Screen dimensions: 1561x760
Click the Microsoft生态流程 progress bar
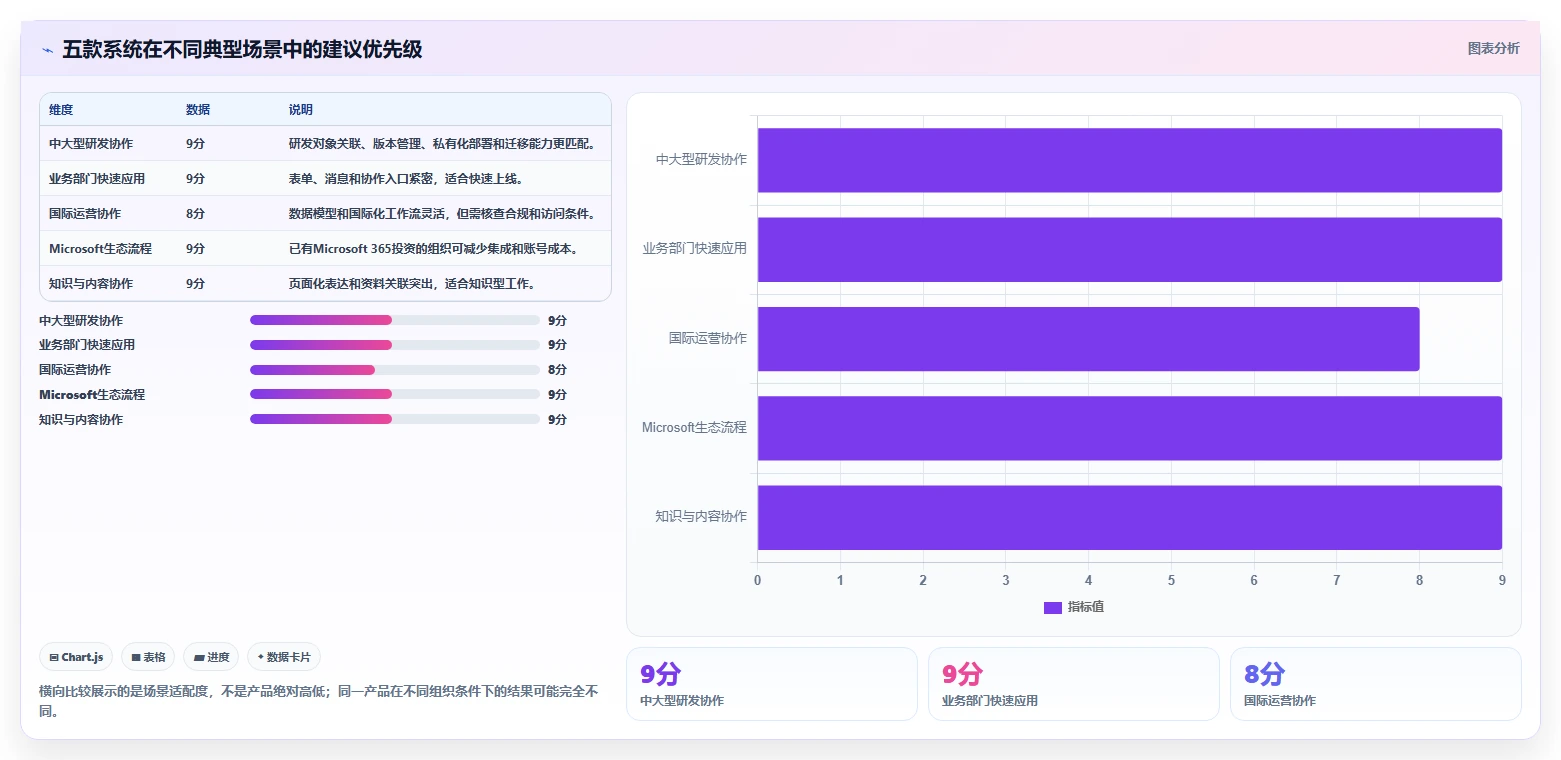click(x=395, y=394)
